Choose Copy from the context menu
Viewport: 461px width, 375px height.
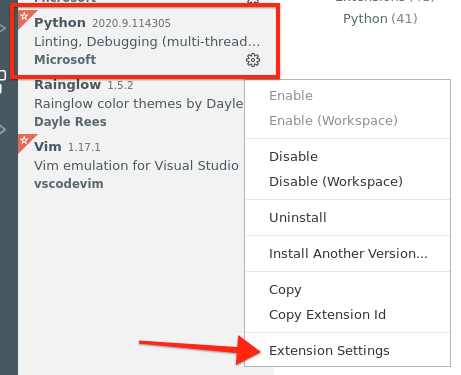285,290
